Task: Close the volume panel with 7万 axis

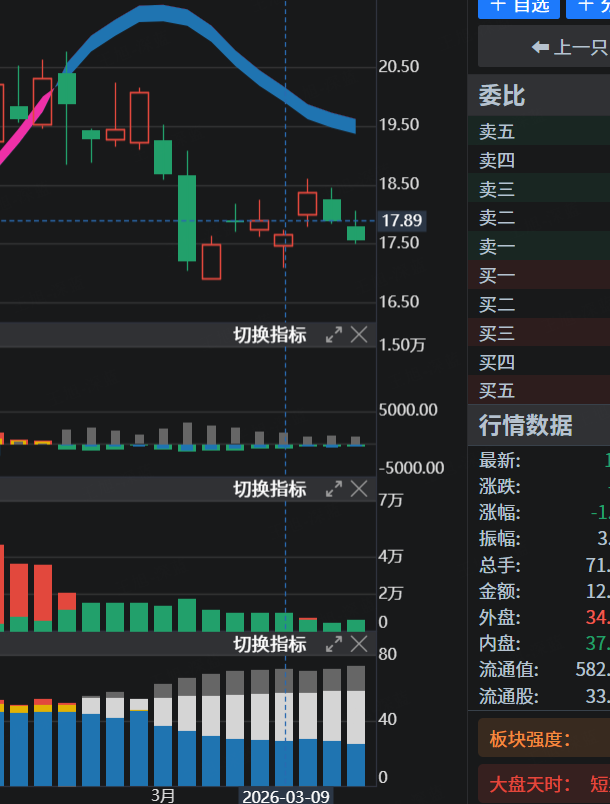Action: coord(359,489)
